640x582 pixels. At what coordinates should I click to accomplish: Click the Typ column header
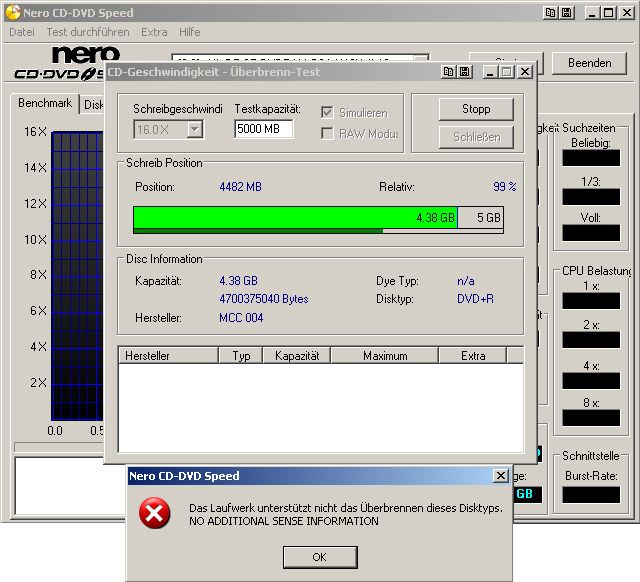coord(241,355)
